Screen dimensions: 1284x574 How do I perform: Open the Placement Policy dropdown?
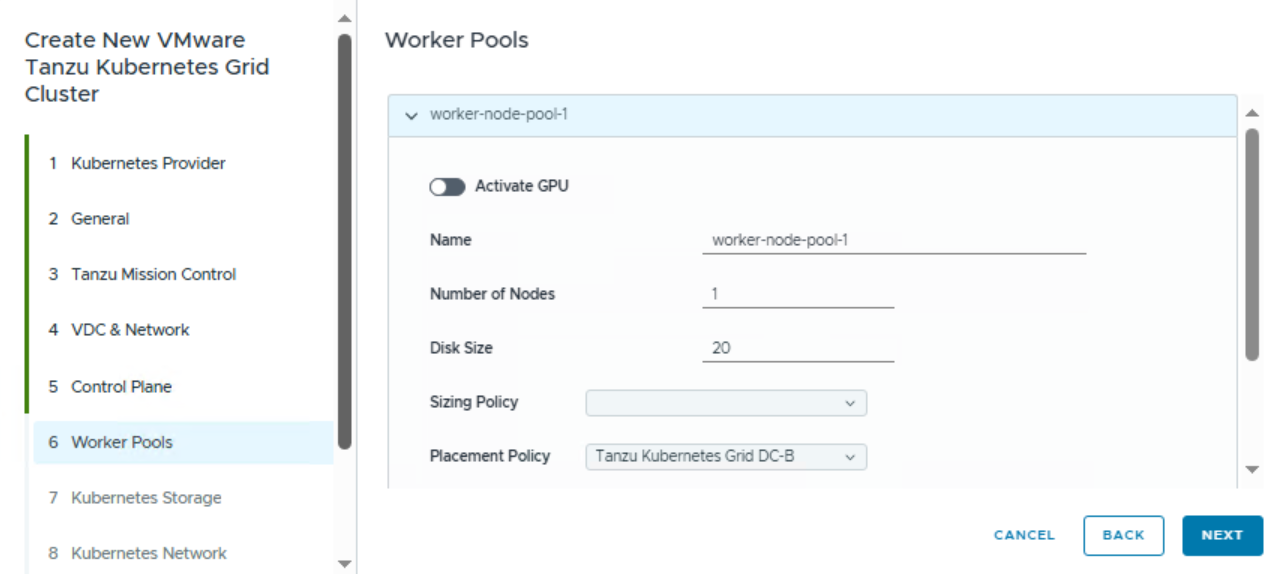pos(726,457)
